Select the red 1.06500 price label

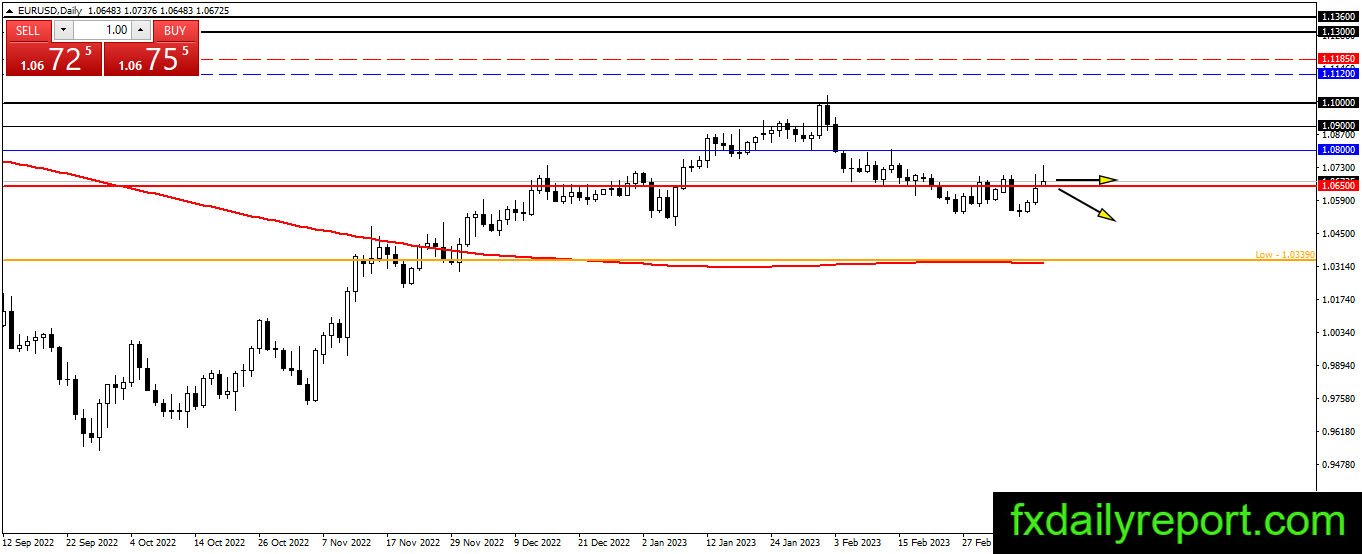pyautogui.click(x=1338, y=186)
